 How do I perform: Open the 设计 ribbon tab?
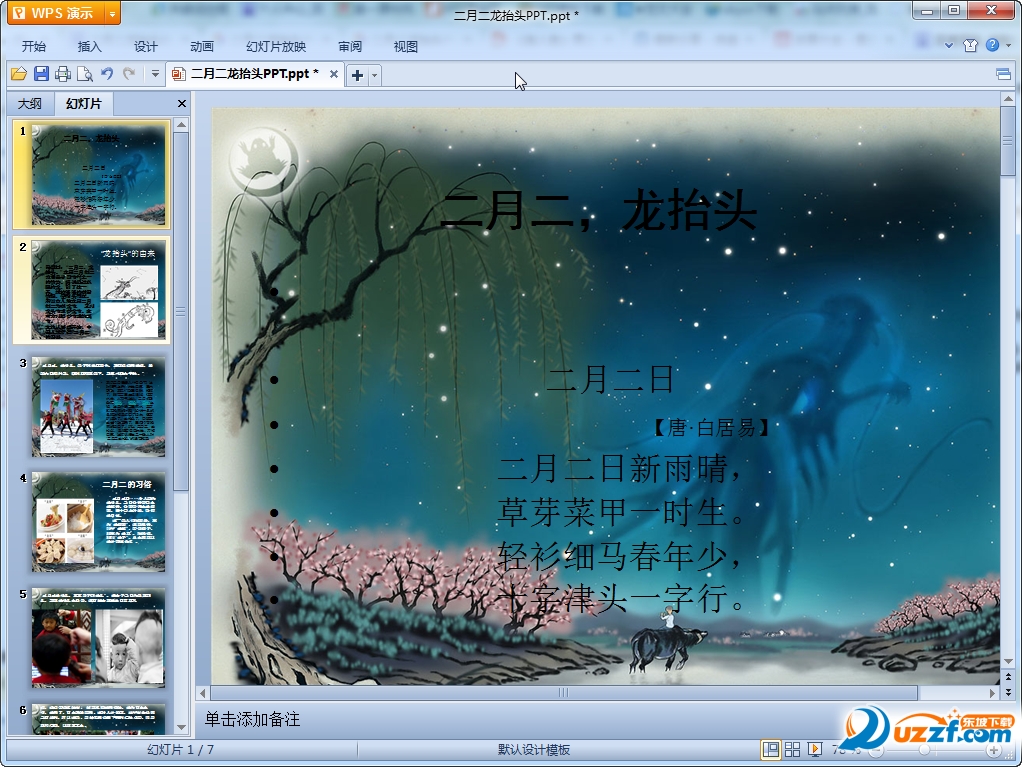(x=145, y=46)
